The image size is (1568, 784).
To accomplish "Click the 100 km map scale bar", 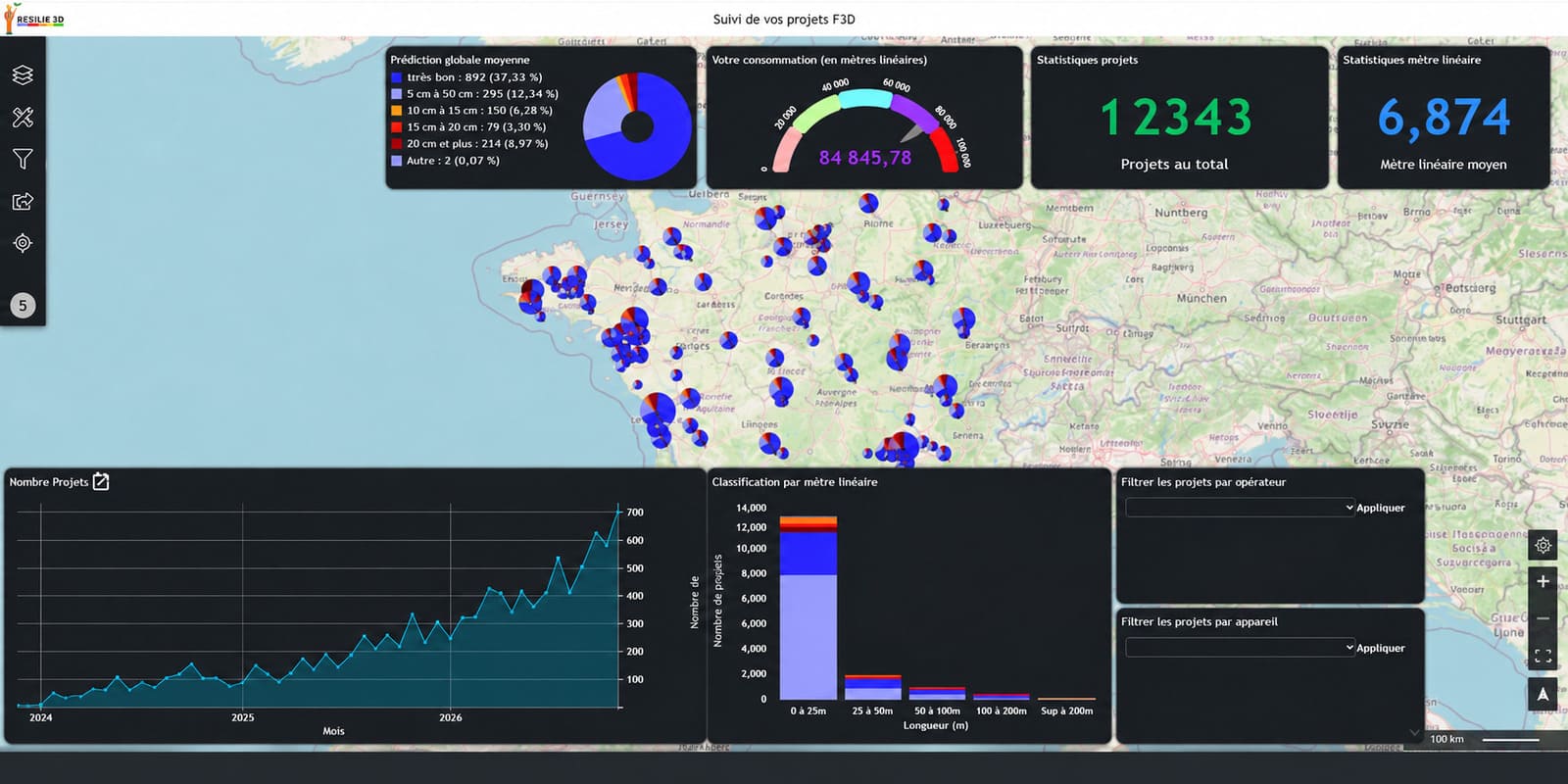I will [1484, 739].
